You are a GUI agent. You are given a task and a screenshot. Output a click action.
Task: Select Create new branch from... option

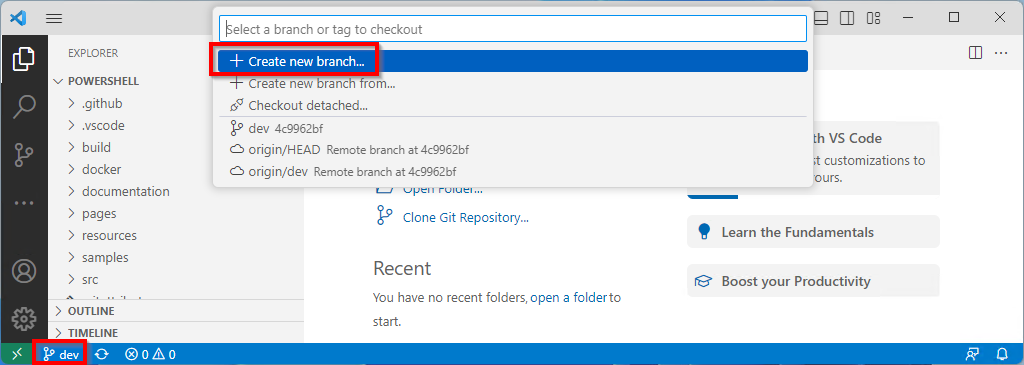(513, 84)
